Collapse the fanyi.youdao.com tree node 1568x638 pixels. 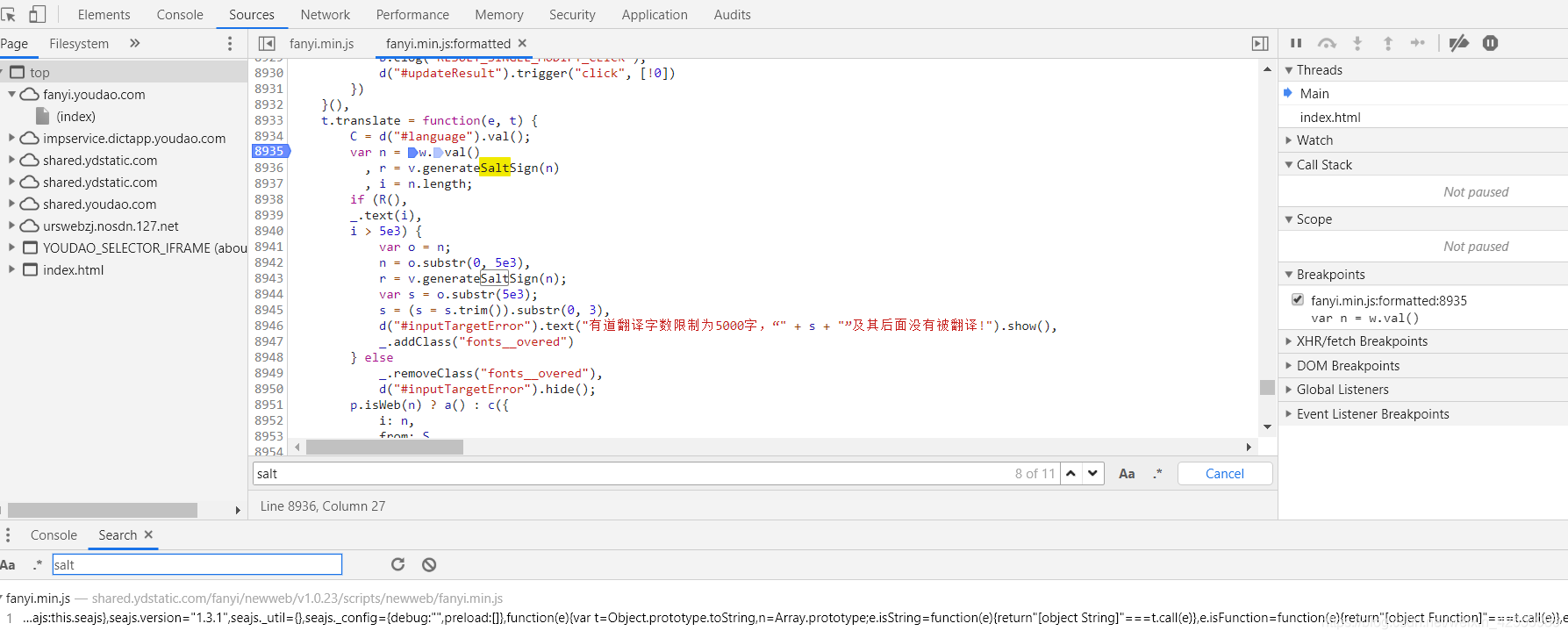(12, 94)
